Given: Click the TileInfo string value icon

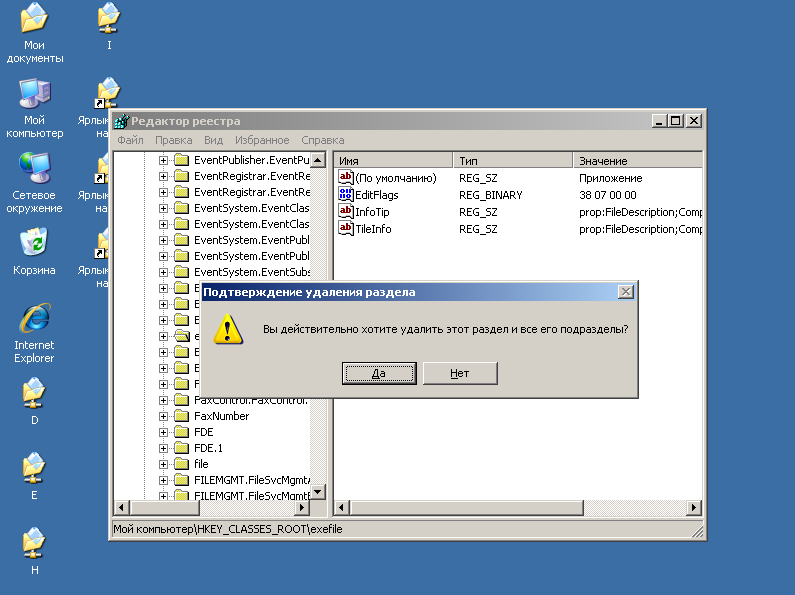Looking at the screenshot, I should (x=346, y=229).
